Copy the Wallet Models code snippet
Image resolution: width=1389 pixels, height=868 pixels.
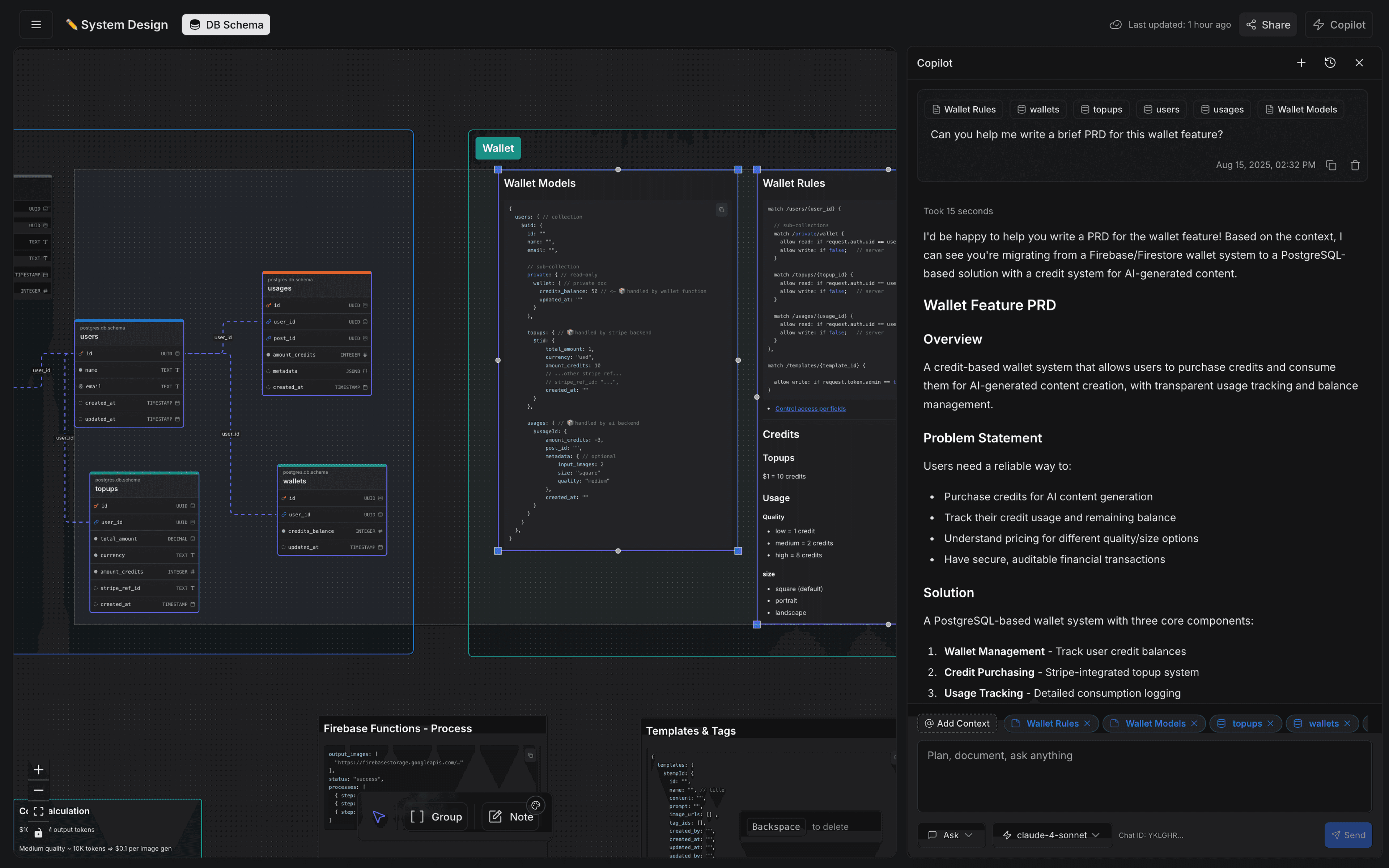[721, 209]
